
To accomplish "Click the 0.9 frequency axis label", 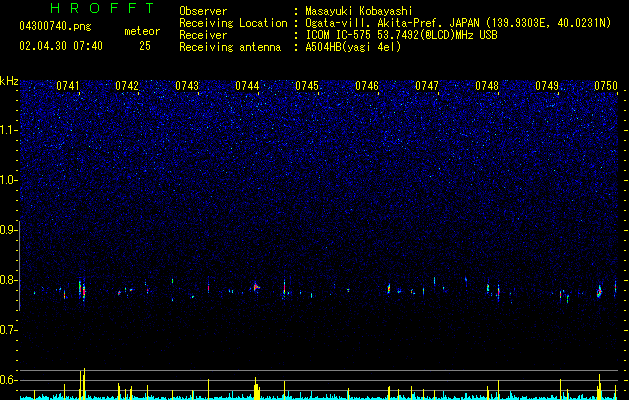I will [8, 230].
